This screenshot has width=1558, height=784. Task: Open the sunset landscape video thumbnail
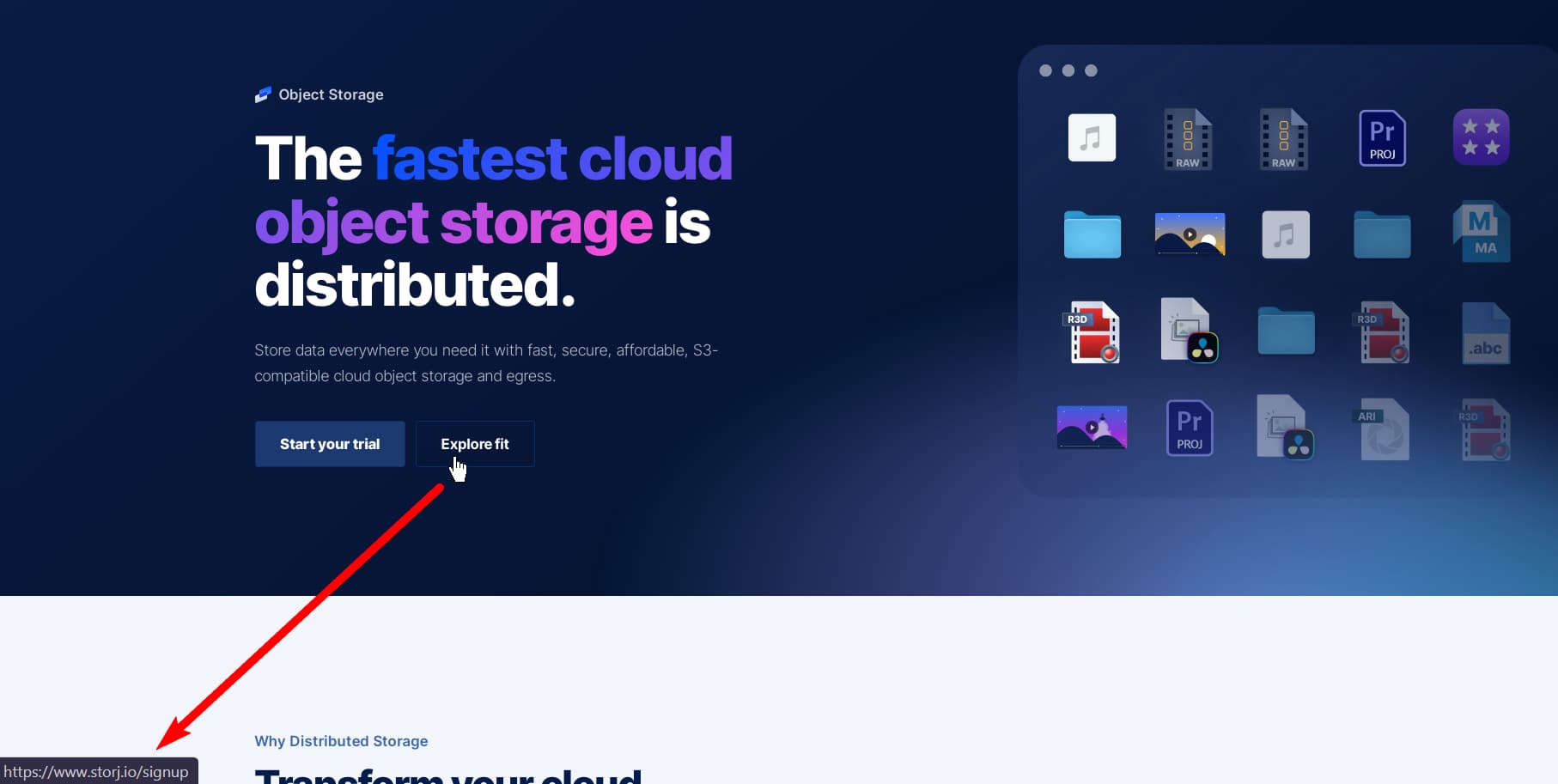1190,234
